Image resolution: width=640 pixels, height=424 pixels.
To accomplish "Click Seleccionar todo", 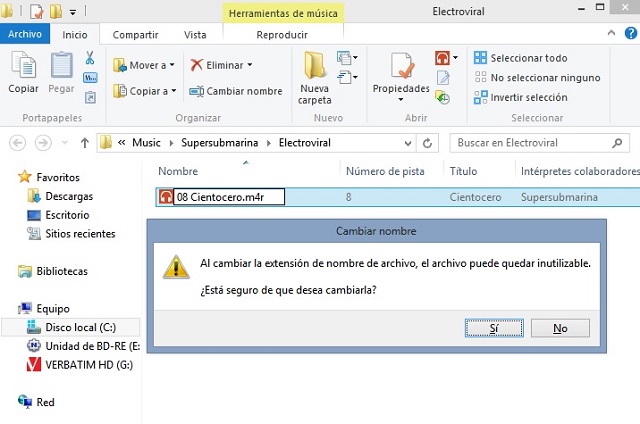I will coord(520,58).
